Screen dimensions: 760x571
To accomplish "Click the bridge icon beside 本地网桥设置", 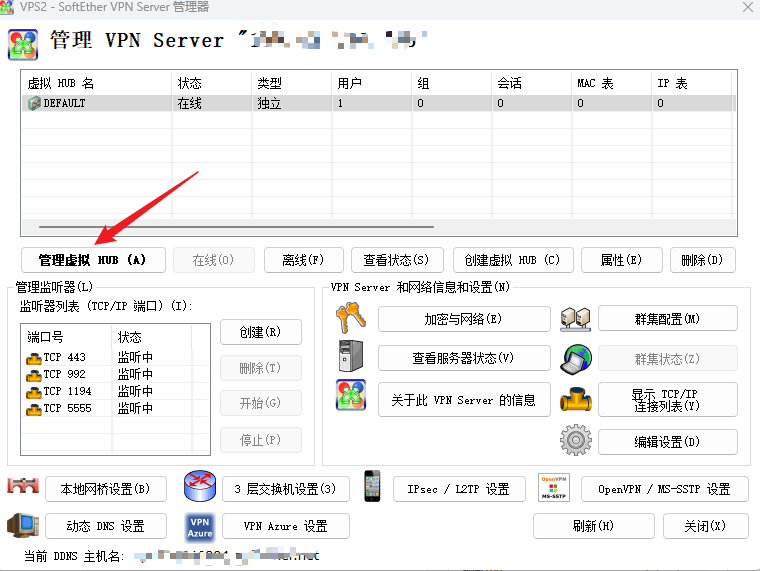I will [23, 488].
